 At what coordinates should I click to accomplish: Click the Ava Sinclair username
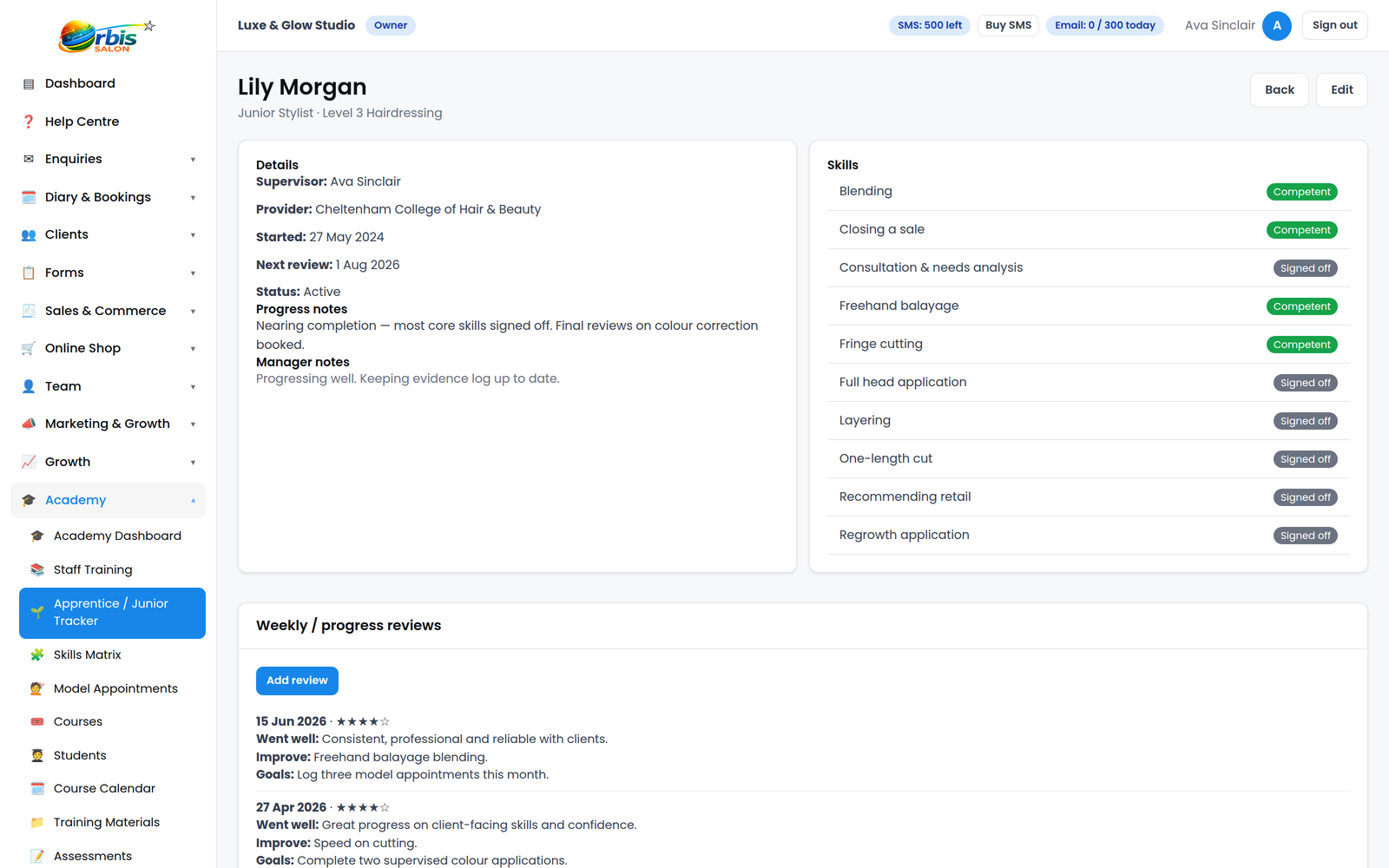(1220, 25)
